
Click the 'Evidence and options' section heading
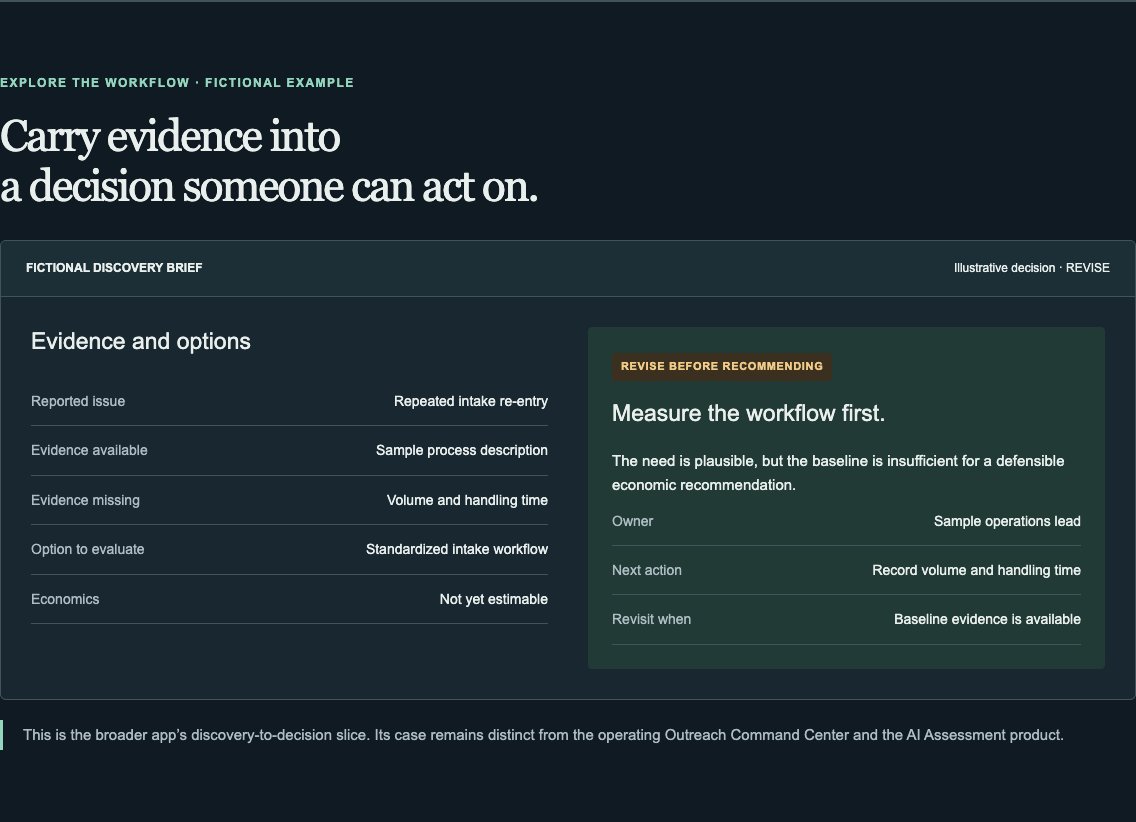pyautogui.click(x=141, y=341)
